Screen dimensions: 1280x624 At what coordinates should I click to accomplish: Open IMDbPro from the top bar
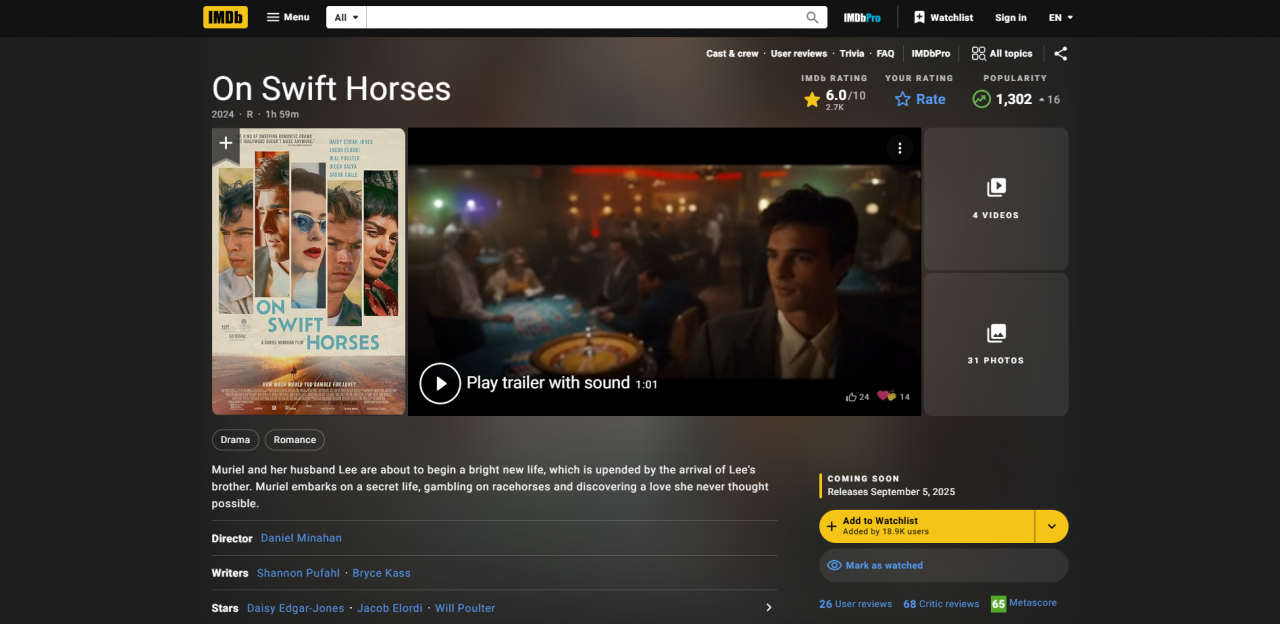pyautogui.click(x=862, y=17)
